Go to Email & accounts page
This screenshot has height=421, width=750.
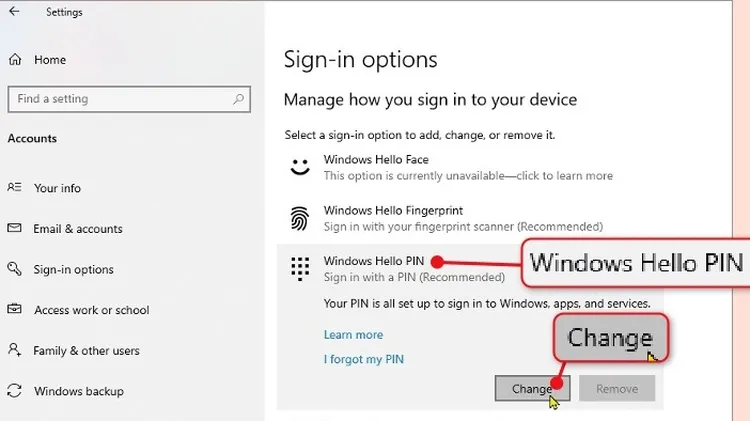click(x=78, y=229)
